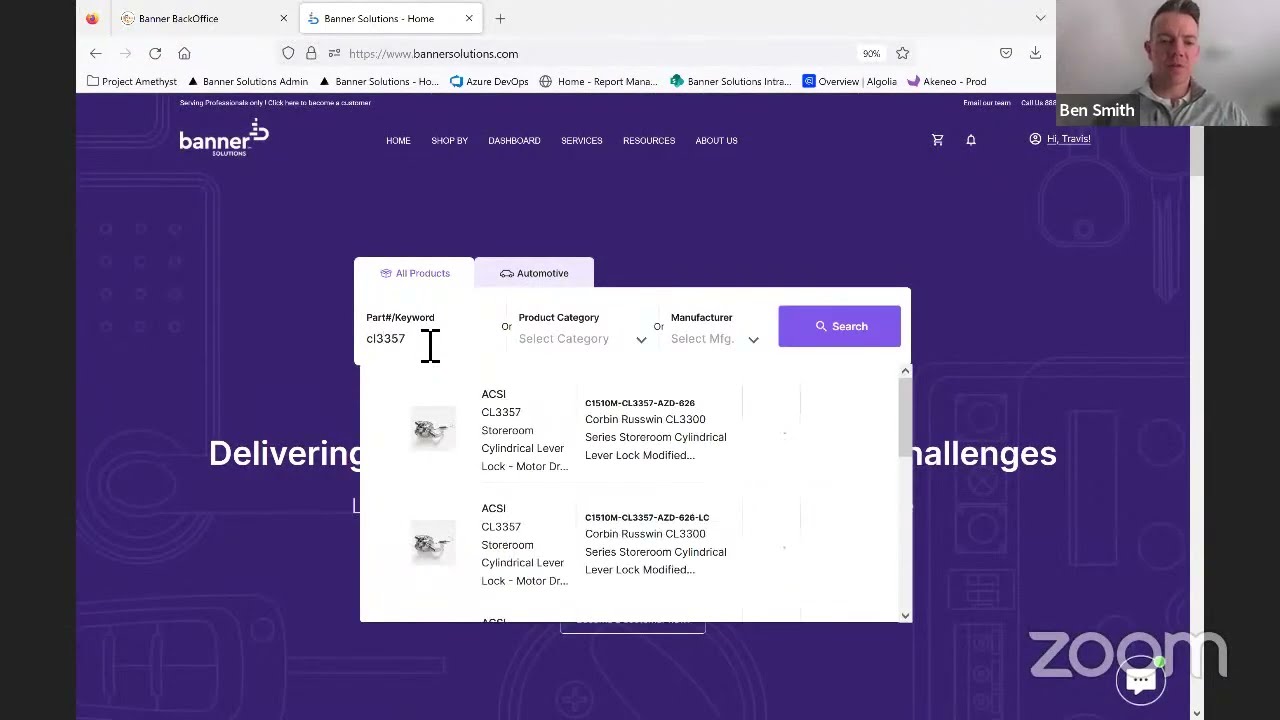The width and height of the screenshot is (1280, 720).
Task: Open the browser downloads icon
Action: (x=1035, y=53)
